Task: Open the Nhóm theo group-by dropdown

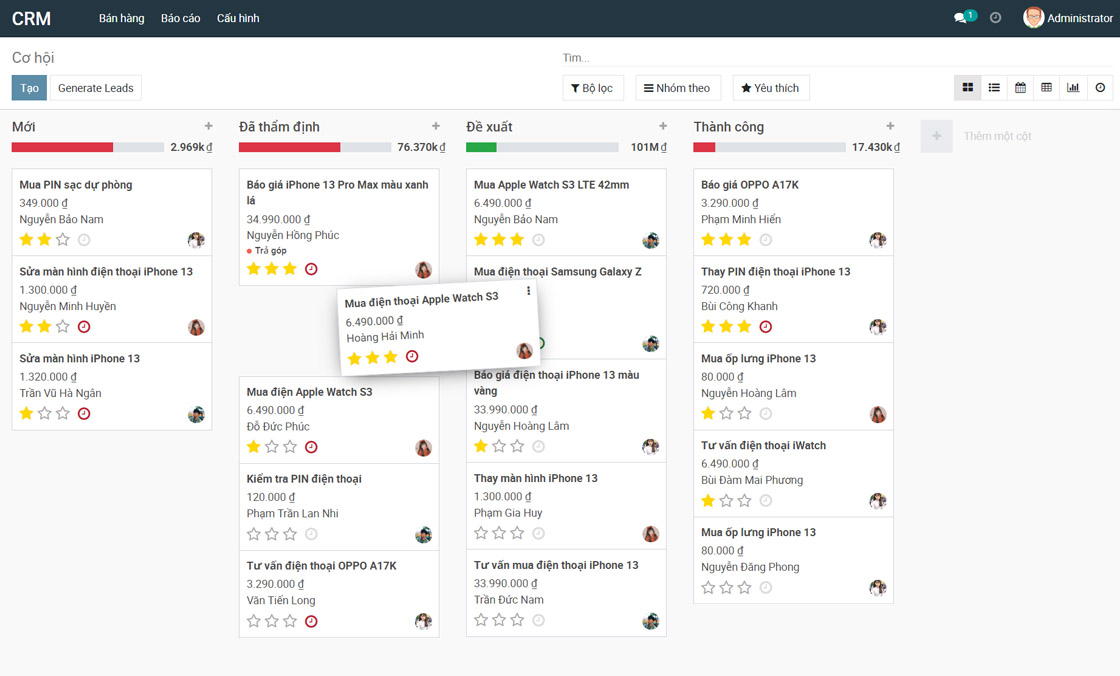Action: point(677,88)
